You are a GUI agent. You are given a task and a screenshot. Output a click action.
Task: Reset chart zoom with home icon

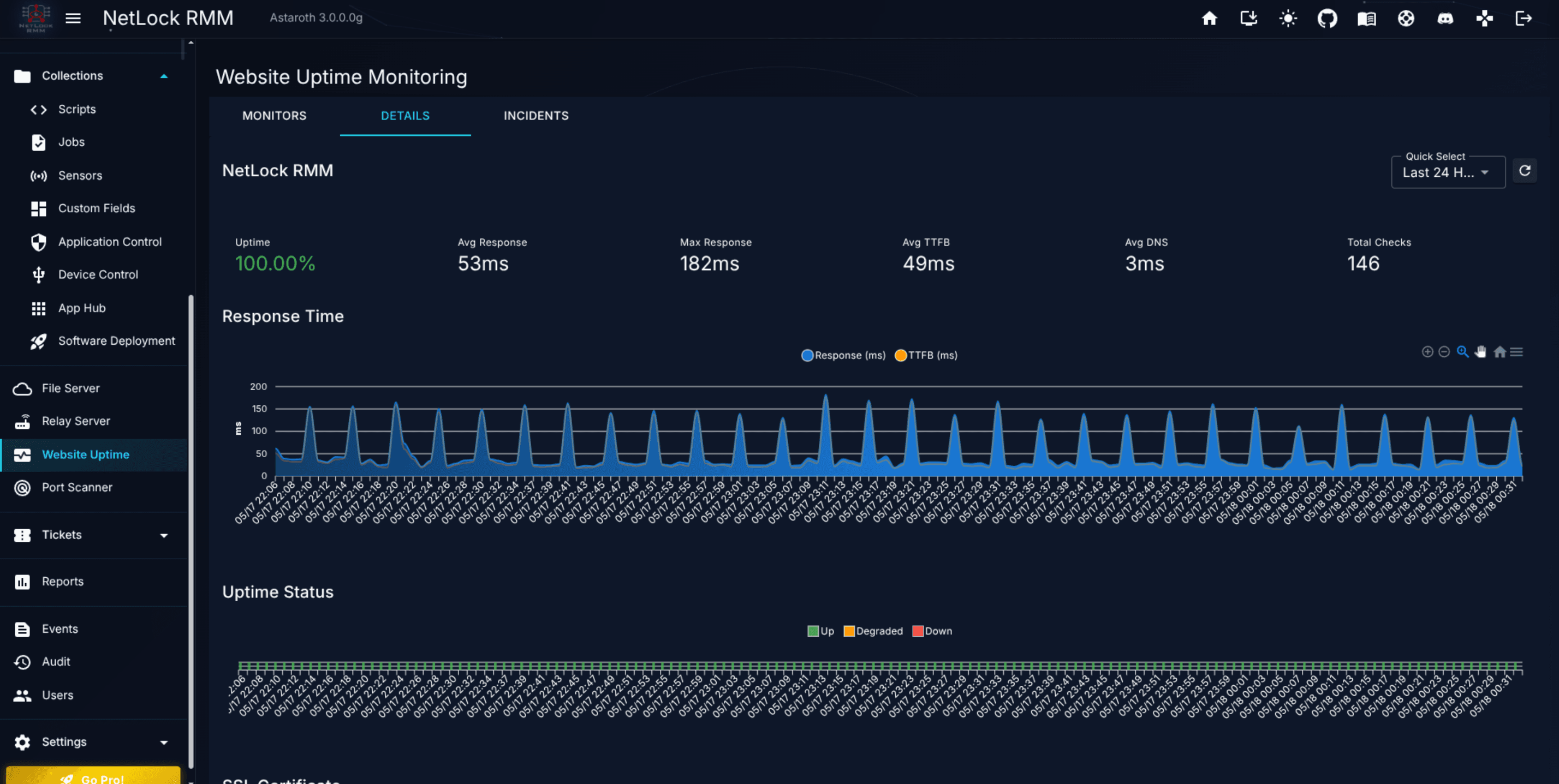[x=1499, y=352]
